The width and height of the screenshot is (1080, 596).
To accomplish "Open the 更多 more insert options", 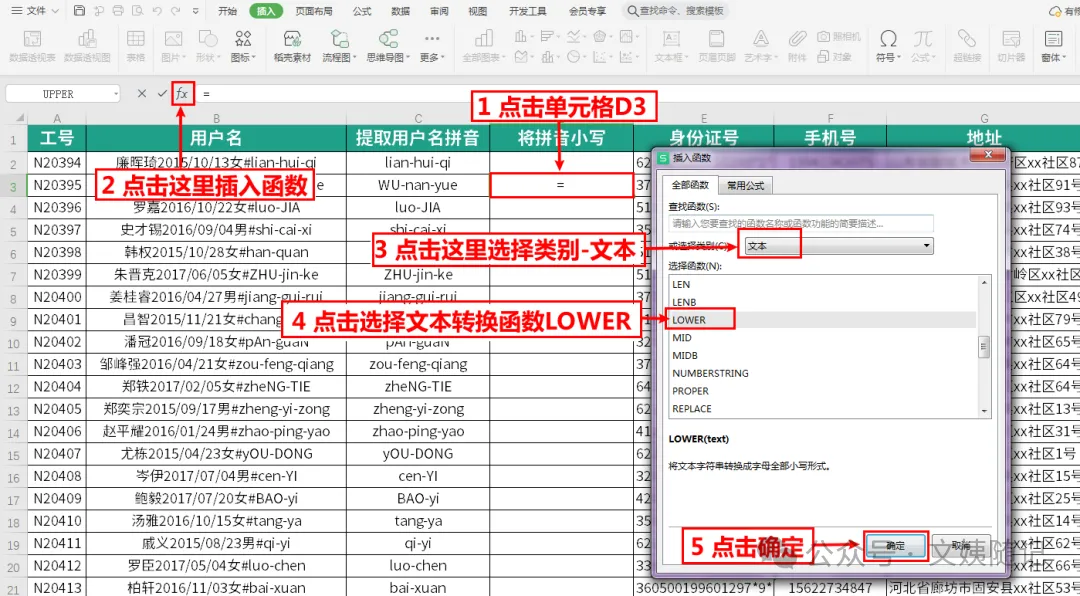I will pos(431,45).
